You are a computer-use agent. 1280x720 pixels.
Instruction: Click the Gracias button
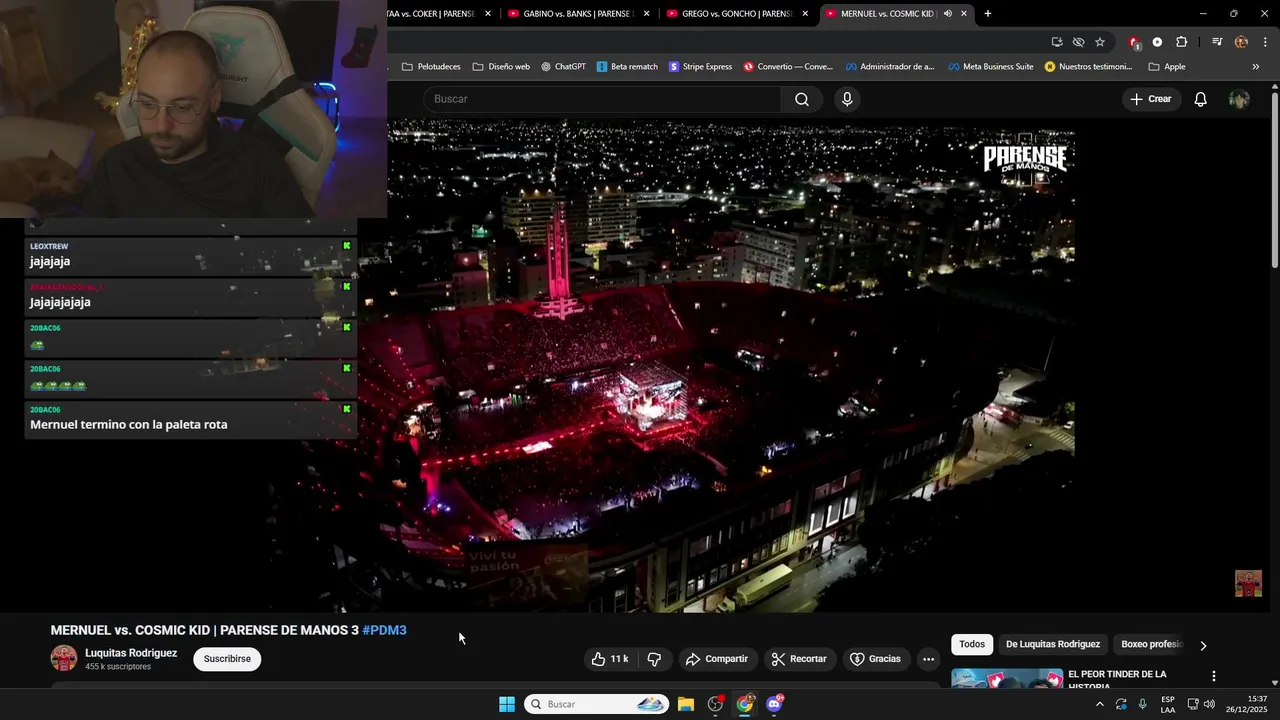875,659
